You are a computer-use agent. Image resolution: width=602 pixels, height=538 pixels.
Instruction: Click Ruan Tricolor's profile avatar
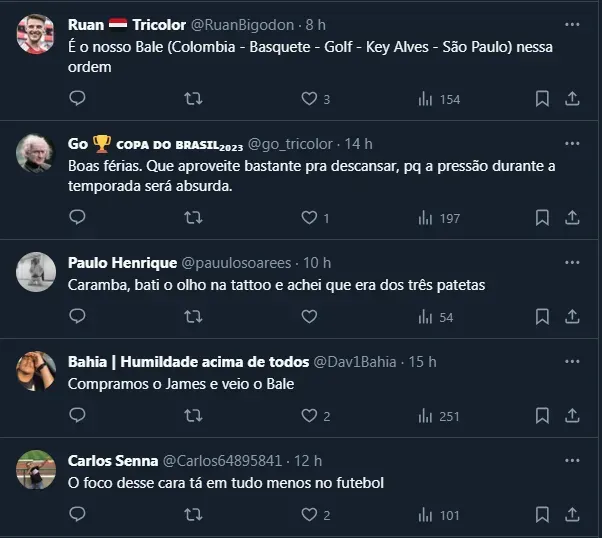(36, 35)
